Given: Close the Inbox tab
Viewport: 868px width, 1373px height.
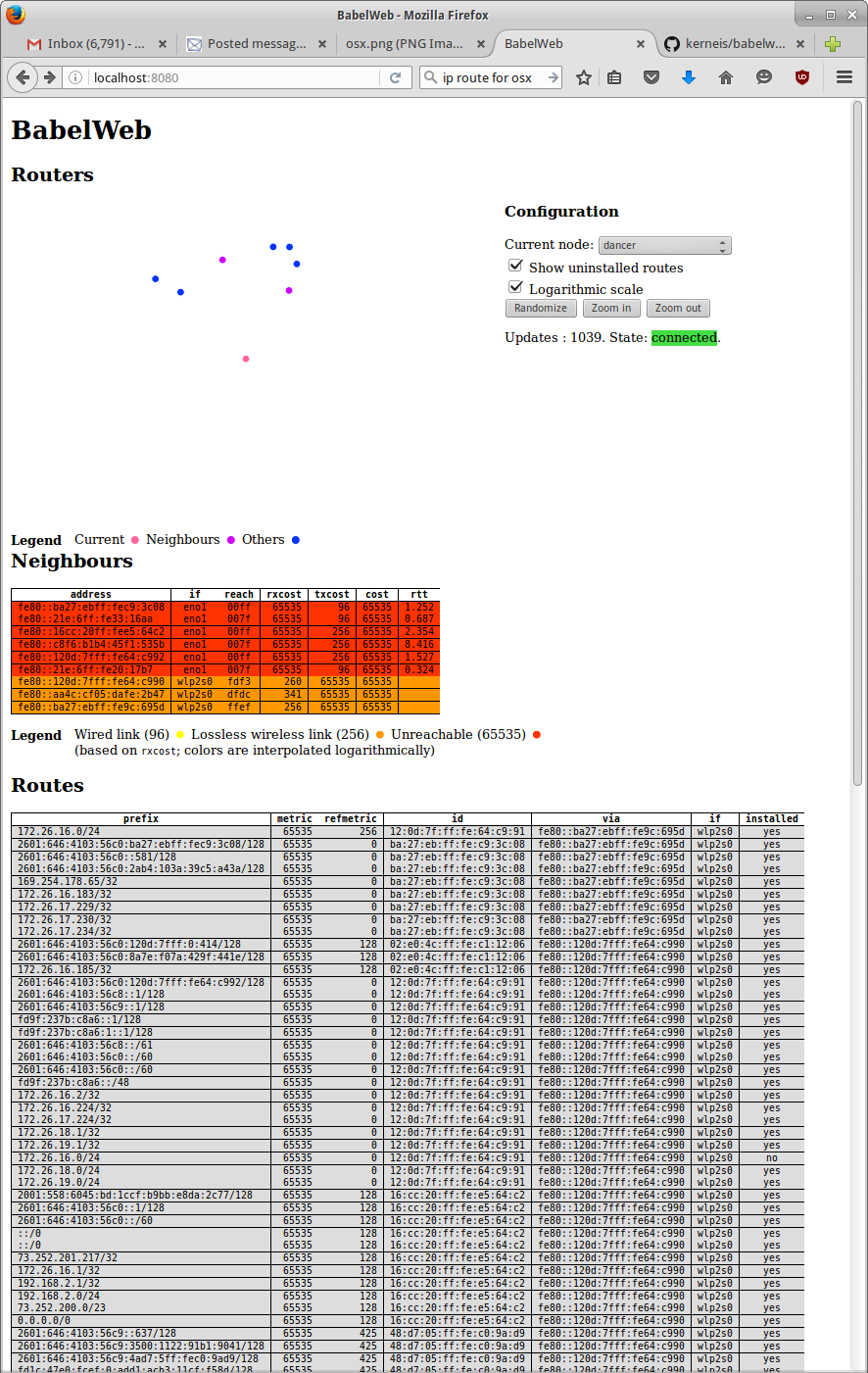Looking at the screenshot, I should coord(163,44).
